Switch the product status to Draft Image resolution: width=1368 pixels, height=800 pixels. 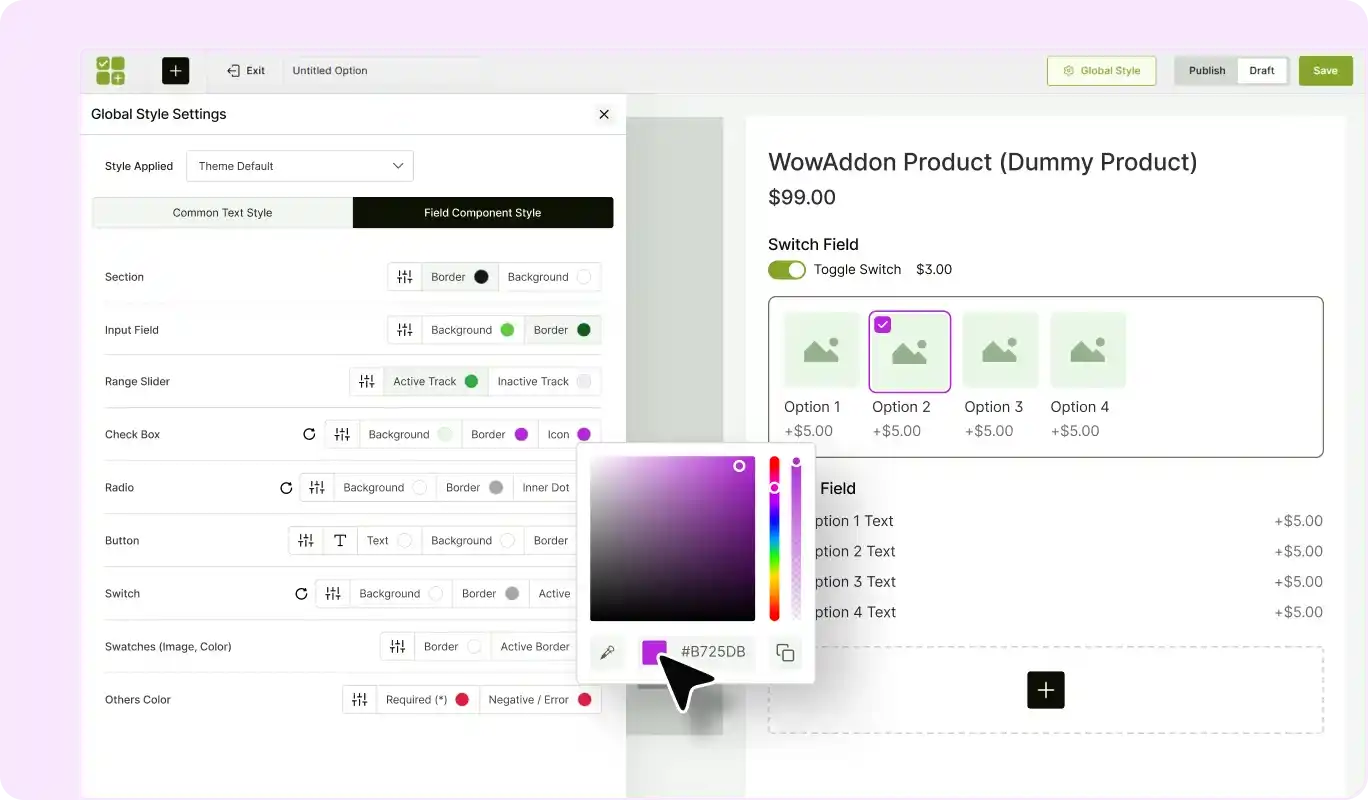pyautogui.click(x=1262, y=70)
